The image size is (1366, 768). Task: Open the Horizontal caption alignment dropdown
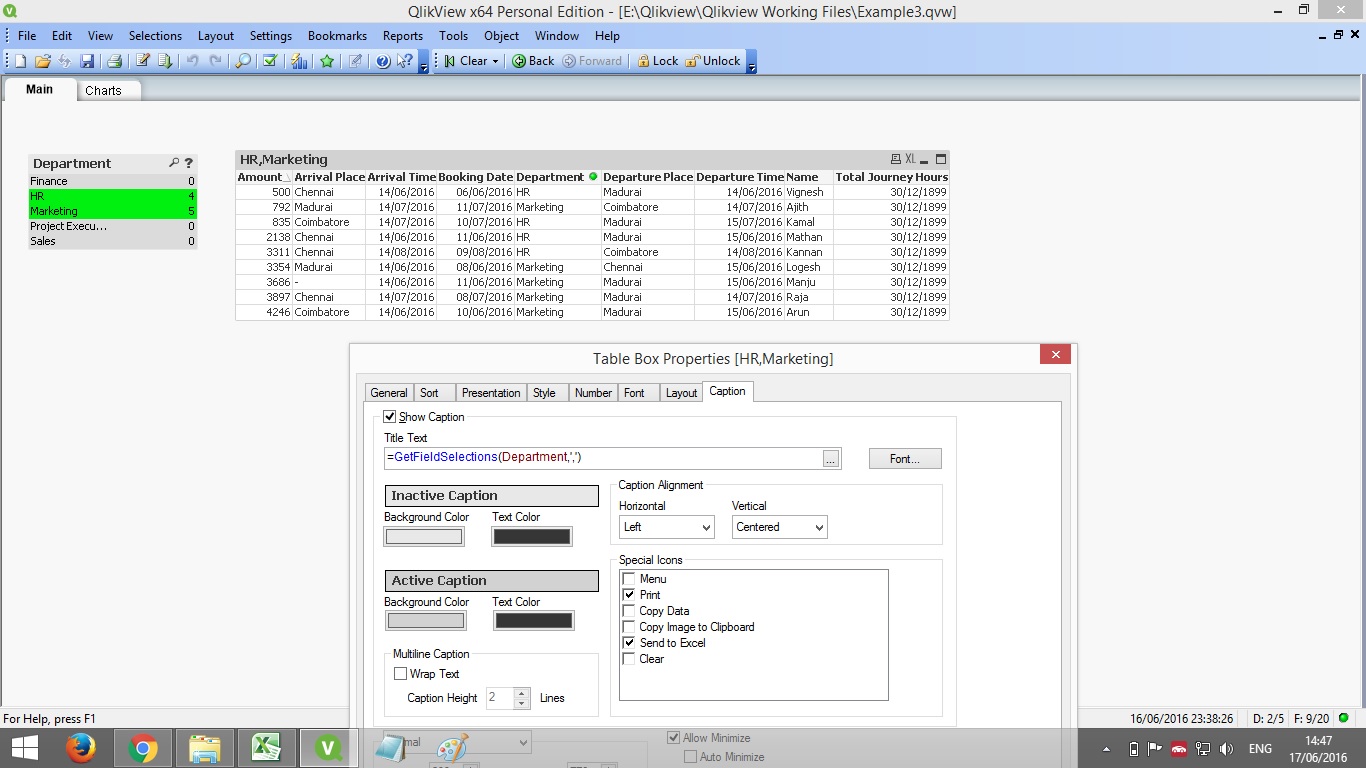click(666, 527)
